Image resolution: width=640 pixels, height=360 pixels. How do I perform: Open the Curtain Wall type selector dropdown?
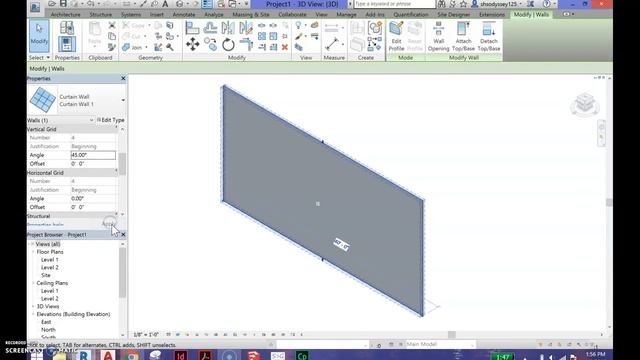coord(123,100)
